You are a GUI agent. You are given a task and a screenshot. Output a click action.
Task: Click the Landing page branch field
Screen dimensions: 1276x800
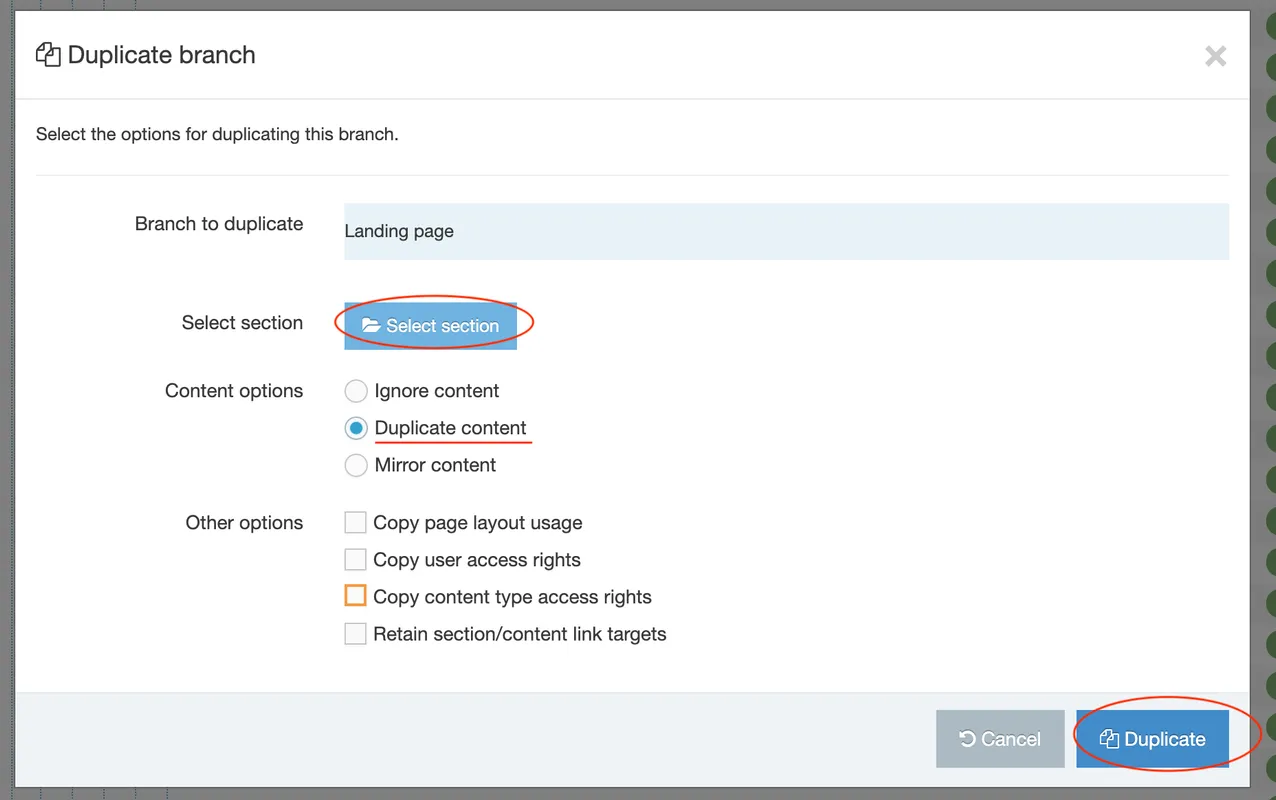[x=786, y=231]
